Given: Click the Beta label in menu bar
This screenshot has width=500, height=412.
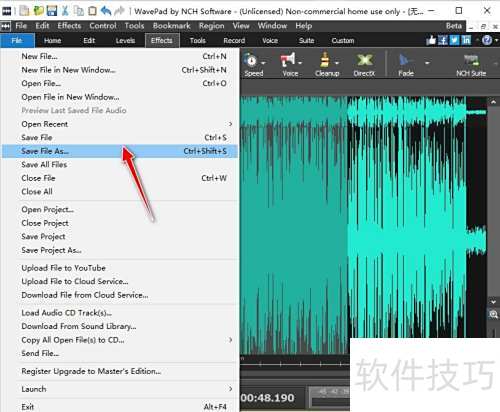Looking at the screenshot, I should pyautogui.click(x=454, y=26).
